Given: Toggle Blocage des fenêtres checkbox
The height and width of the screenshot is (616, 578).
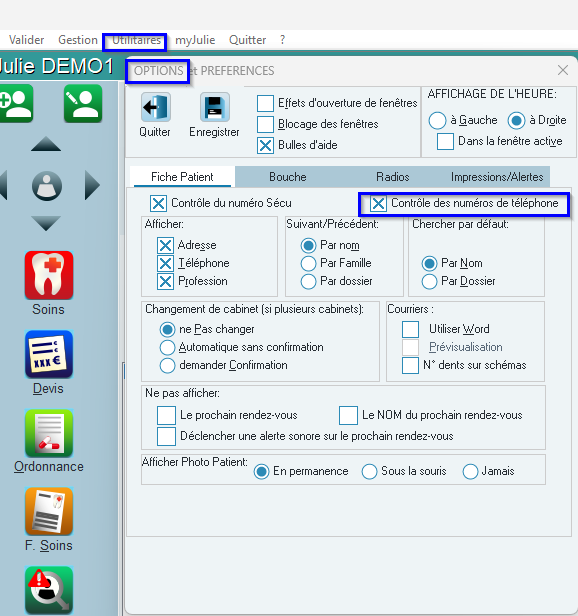Looking at the screenshot, I should [x=265, y=124].
